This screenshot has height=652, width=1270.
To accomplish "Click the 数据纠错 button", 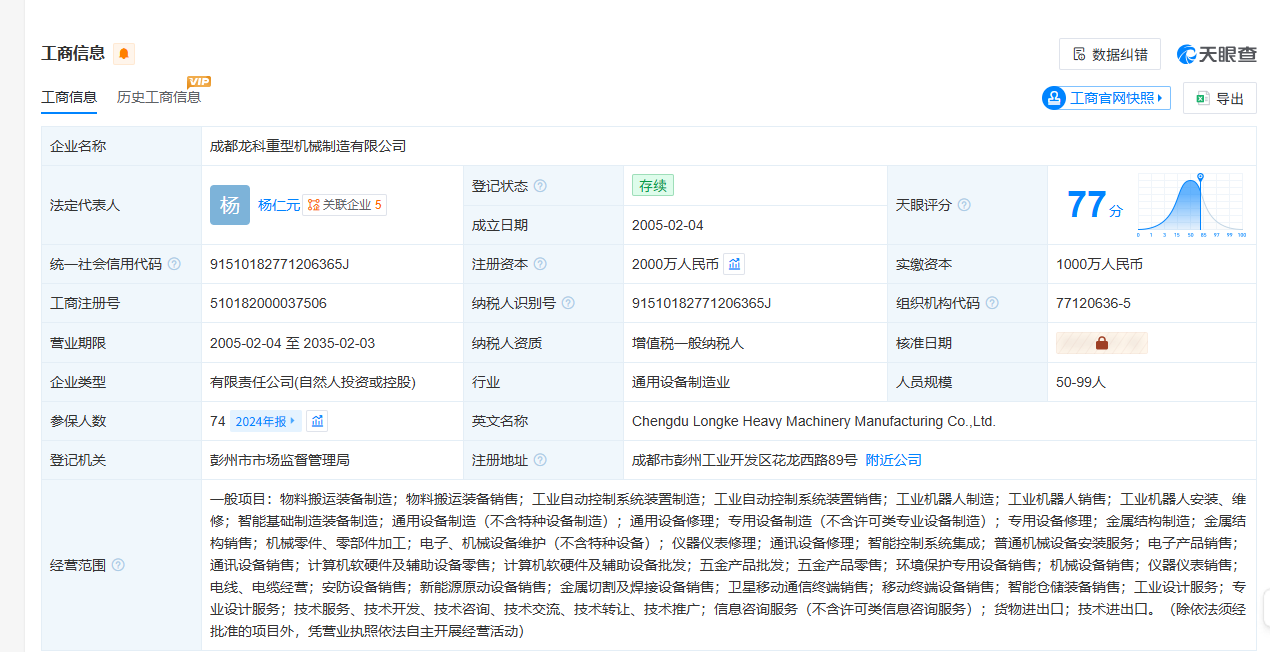I will point(1109,54).
